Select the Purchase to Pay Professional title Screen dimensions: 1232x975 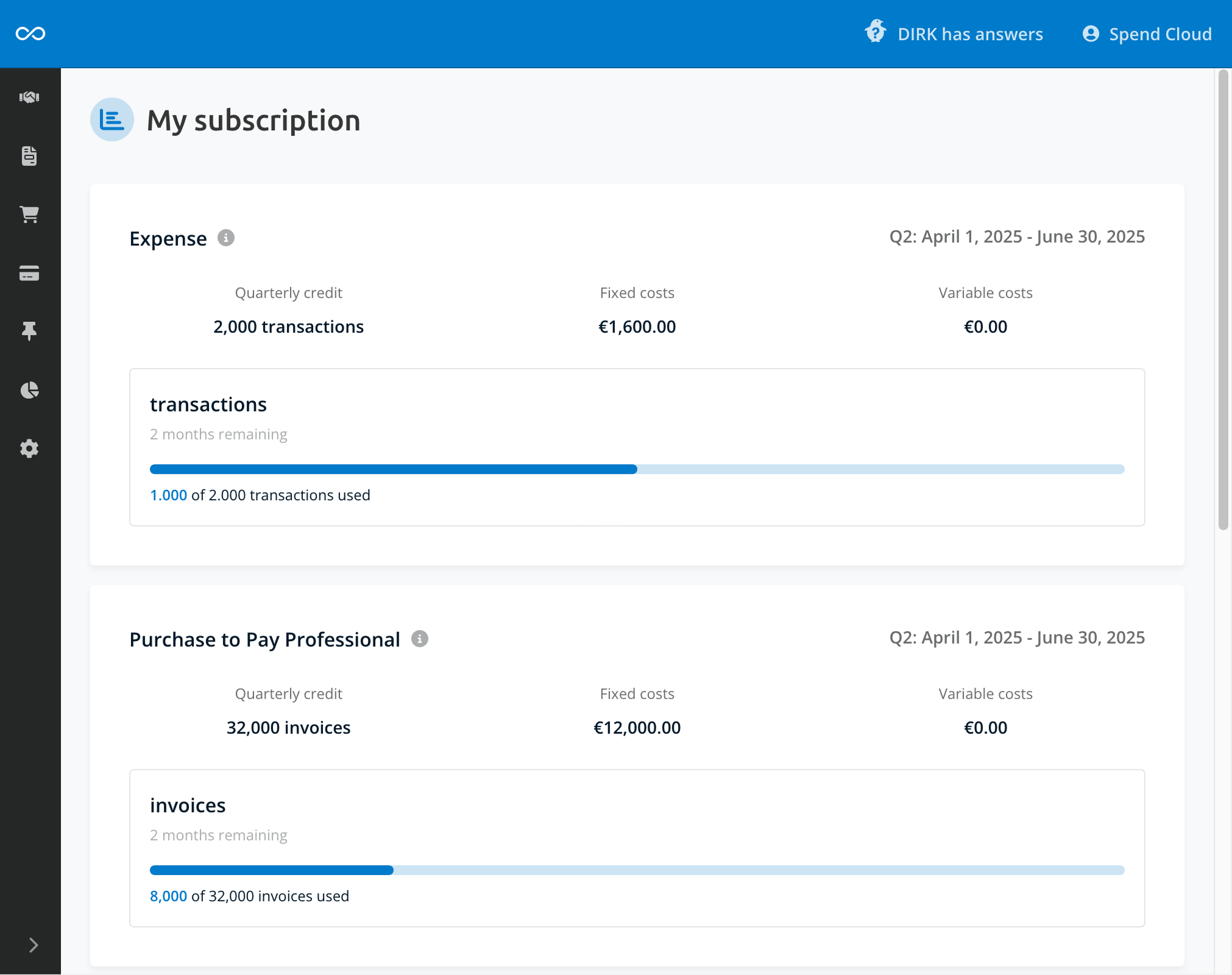[264, 639]
